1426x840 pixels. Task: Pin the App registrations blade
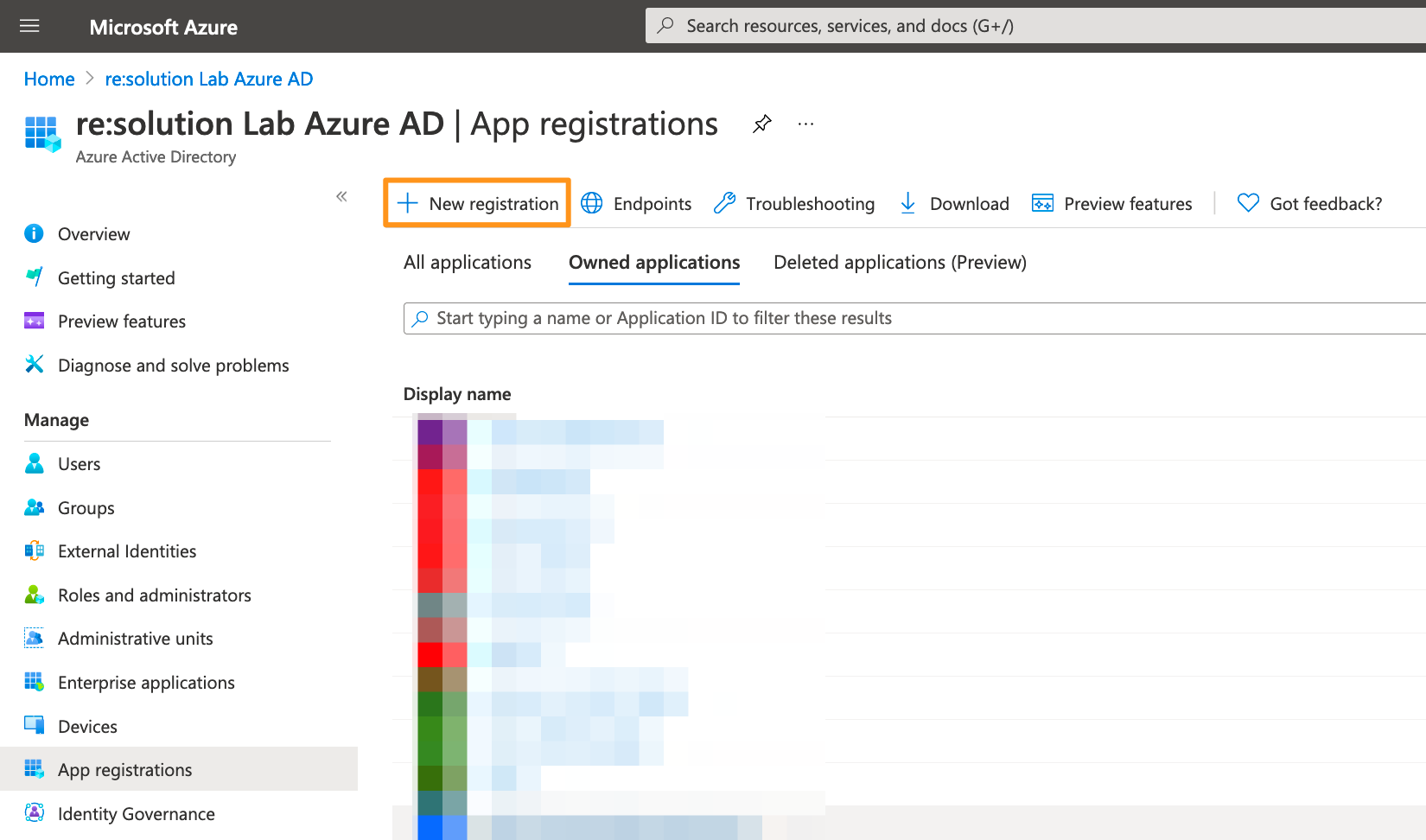point(761,124)
